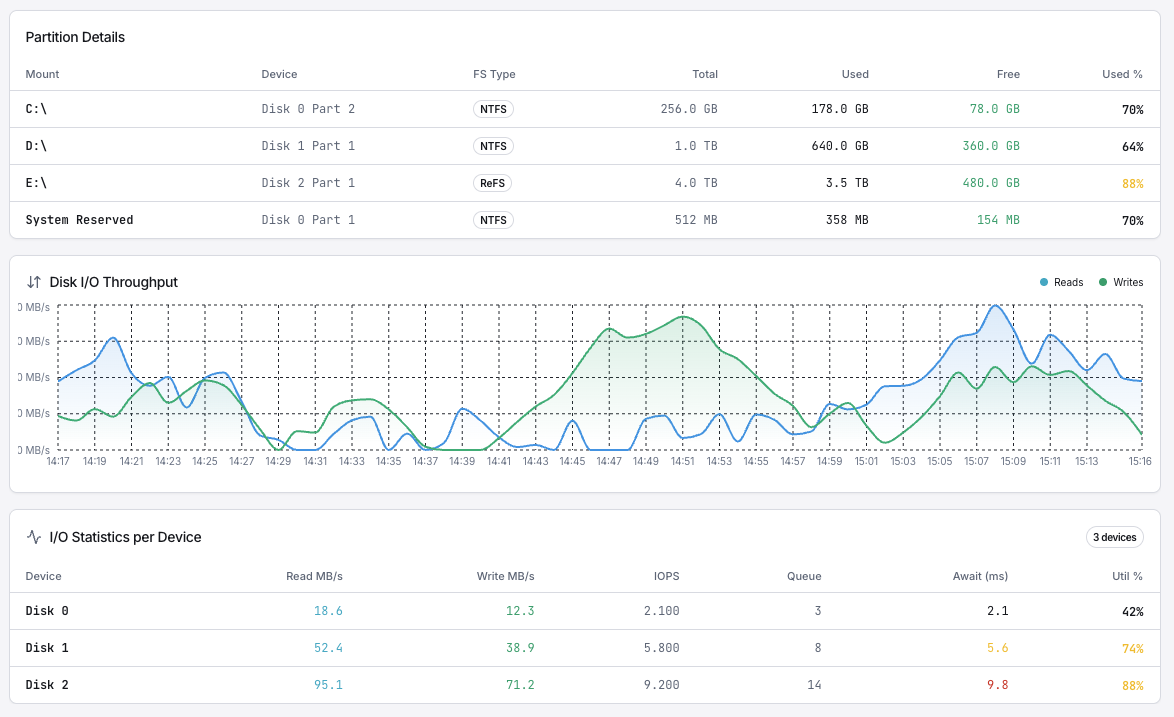
Task: Click the NTFS badge in the System Reserved row
Action: click(493, 220)
